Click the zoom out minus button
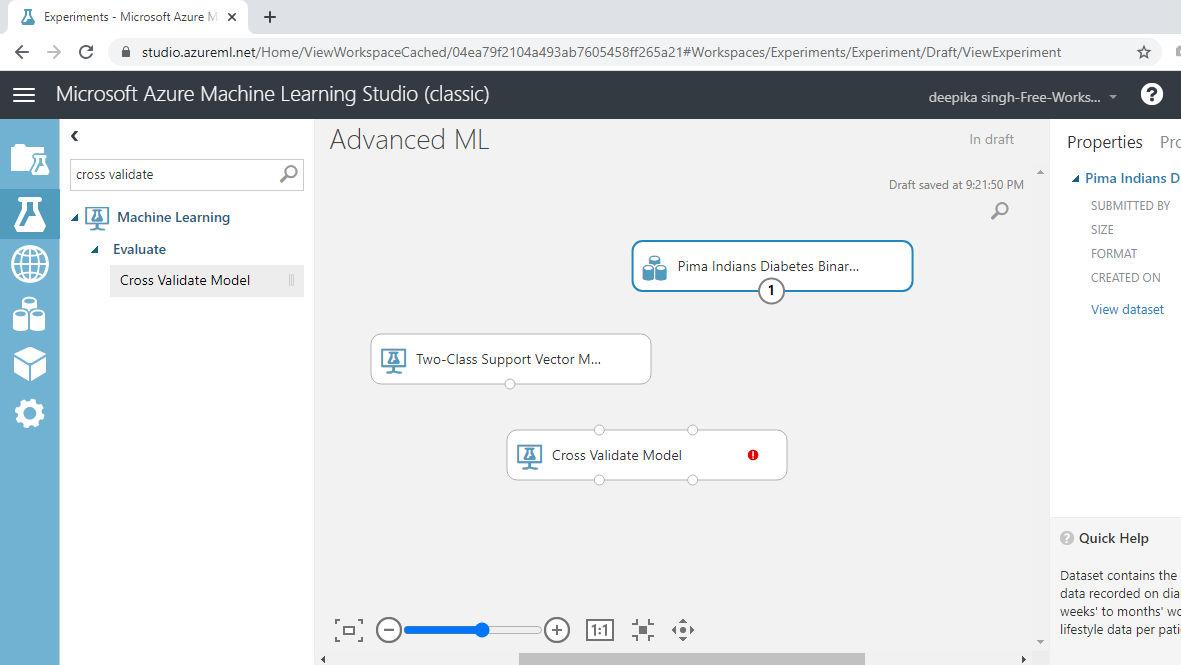The height and width of the screenshot is (665, 1181). click(389, 630)
